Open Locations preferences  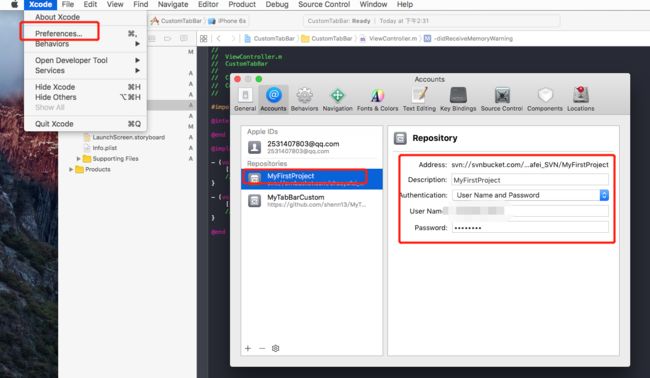(x=580, y=99)
